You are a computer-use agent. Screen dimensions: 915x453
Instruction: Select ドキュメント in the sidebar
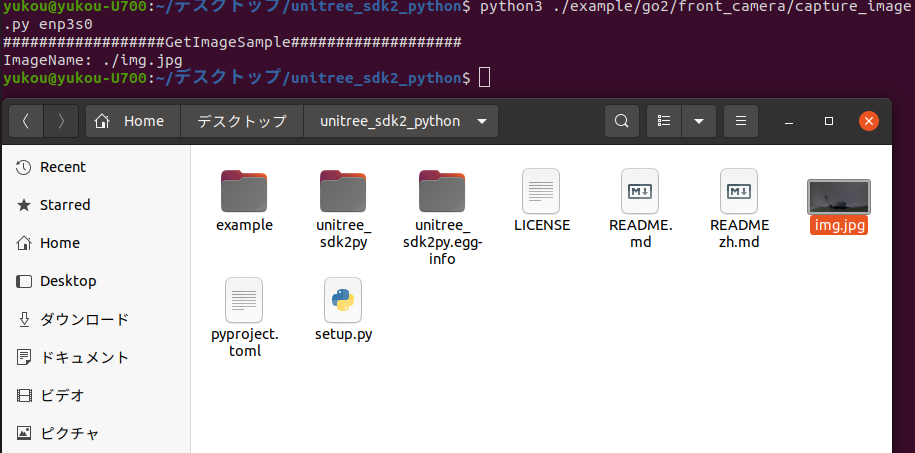96,357
